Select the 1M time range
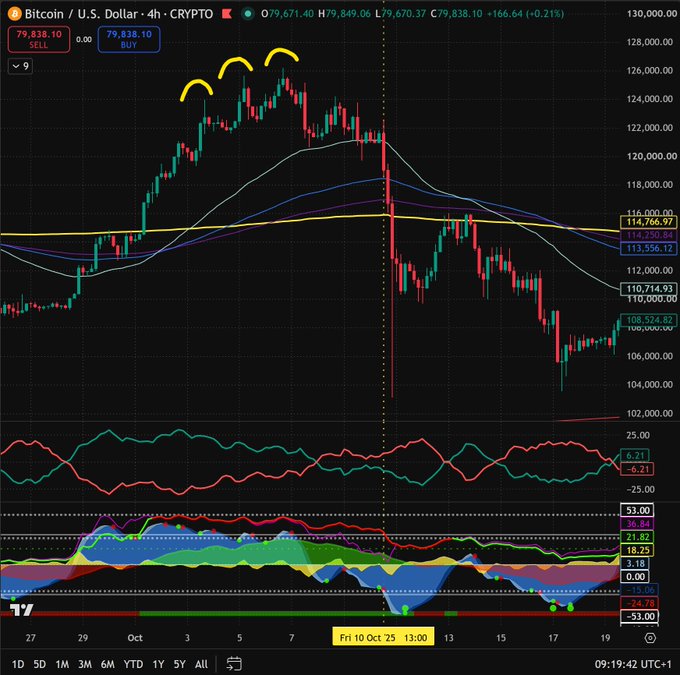Screen dimensions: 680x675 (62, 664)
